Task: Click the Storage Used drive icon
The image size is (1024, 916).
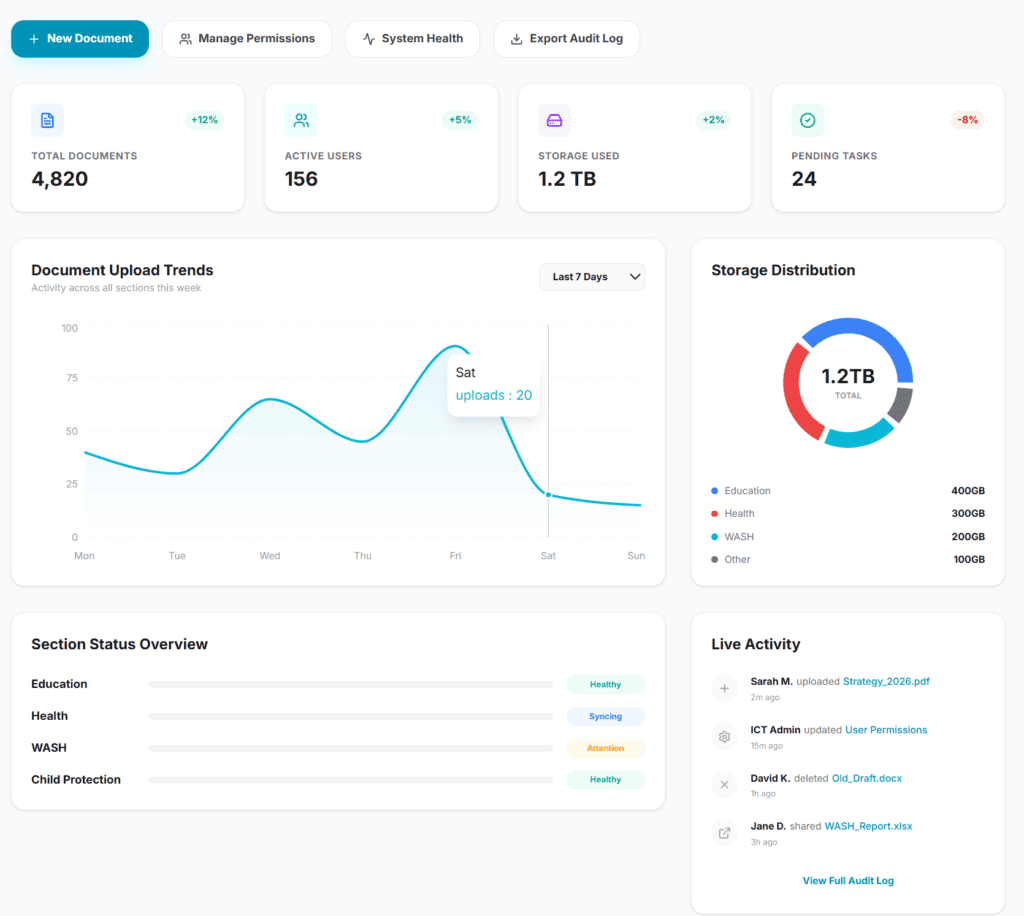Action: (554, 120)
